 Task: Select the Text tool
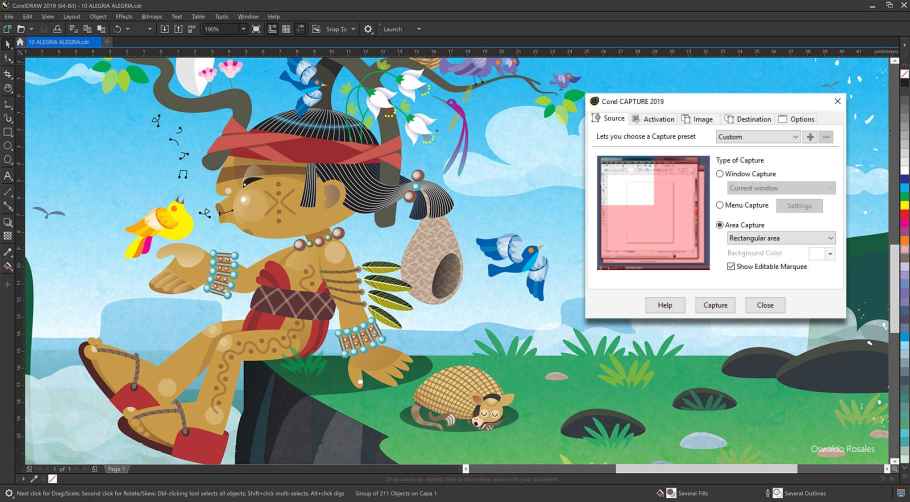[8, 176]
